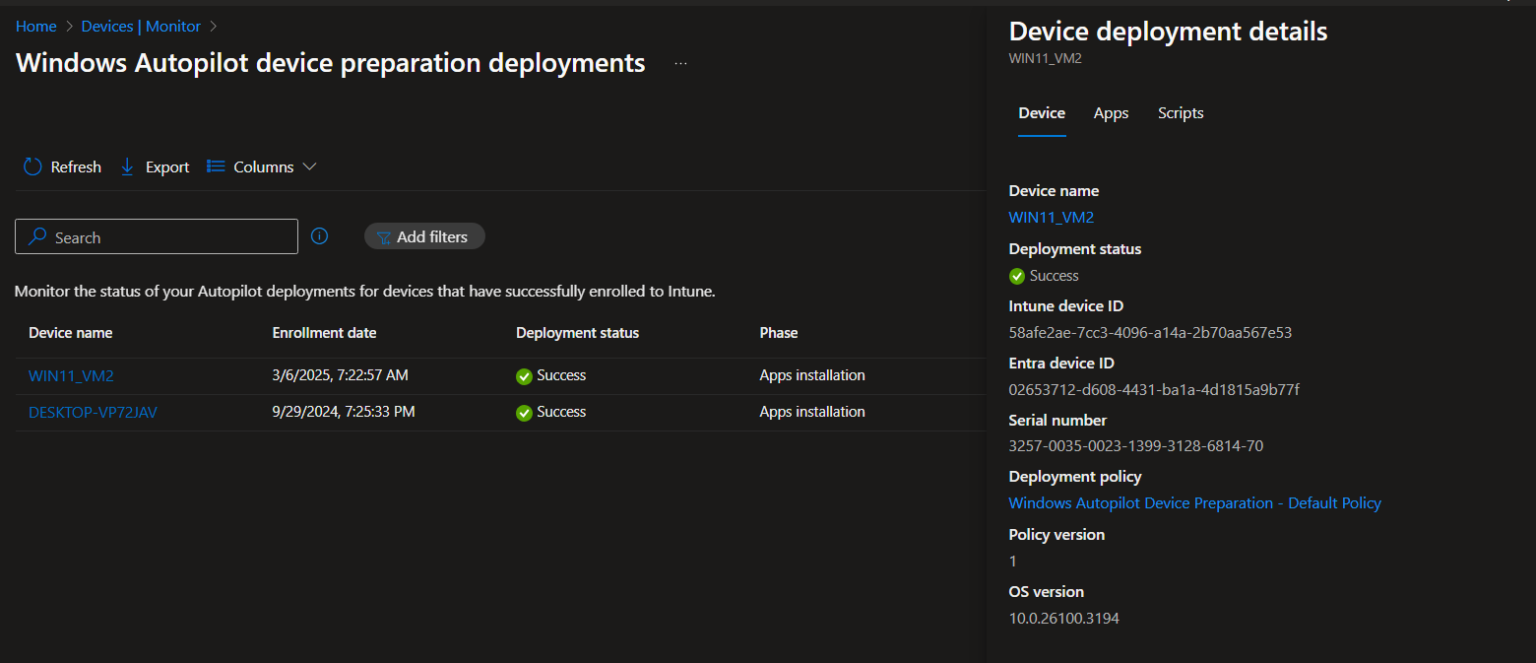
Task: Open the info tooltip icon beside search
Action: click(319, 235)
